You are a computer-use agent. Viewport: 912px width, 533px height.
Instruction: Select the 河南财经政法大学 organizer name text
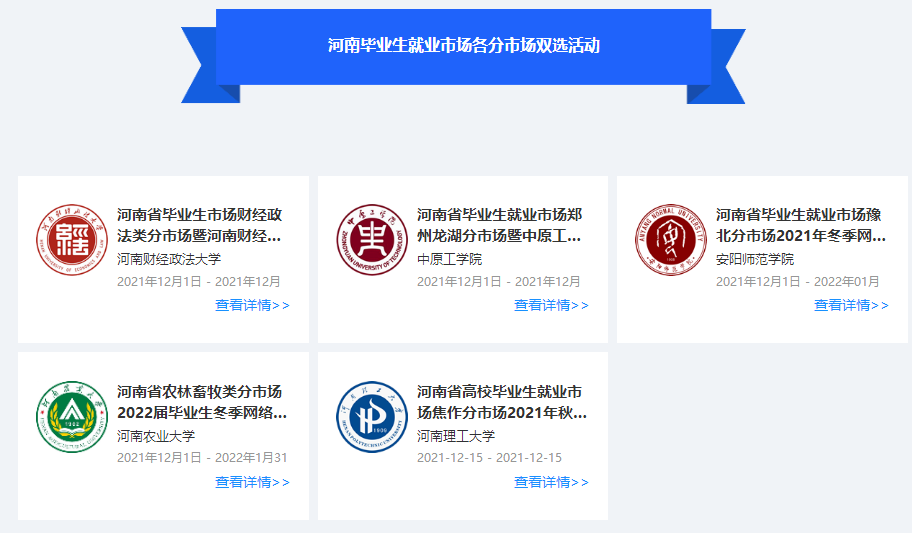coord(169,259)
